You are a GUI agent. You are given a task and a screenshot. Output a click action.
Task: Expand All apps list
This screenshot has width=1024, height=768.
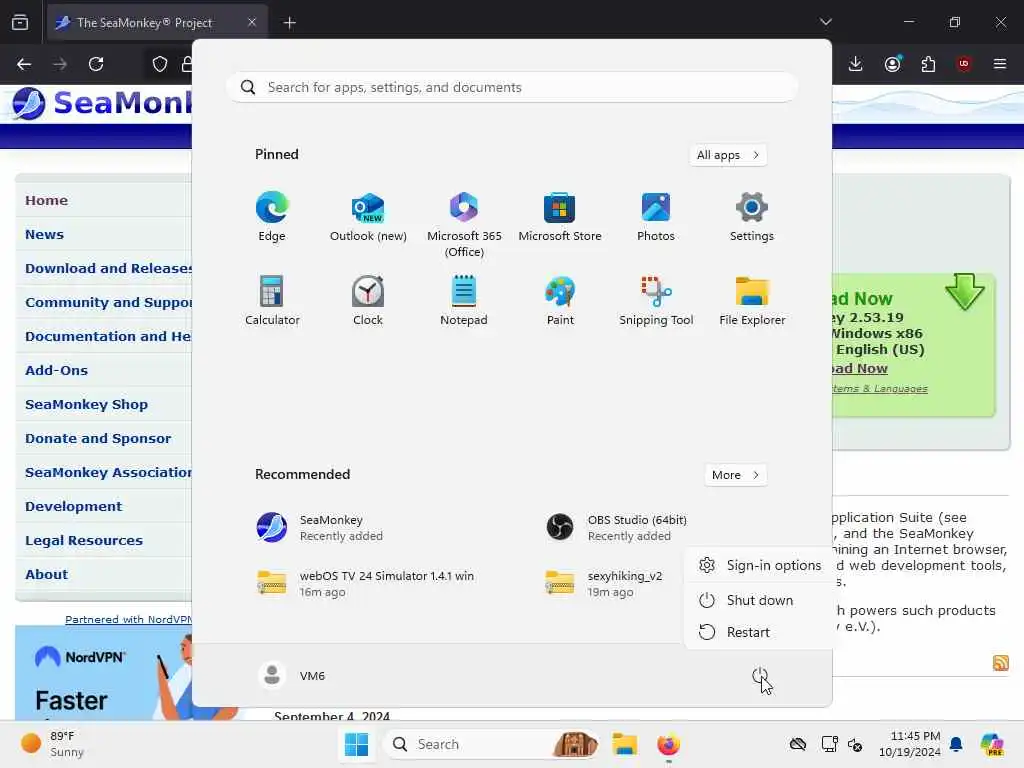[x=728, y=155]
